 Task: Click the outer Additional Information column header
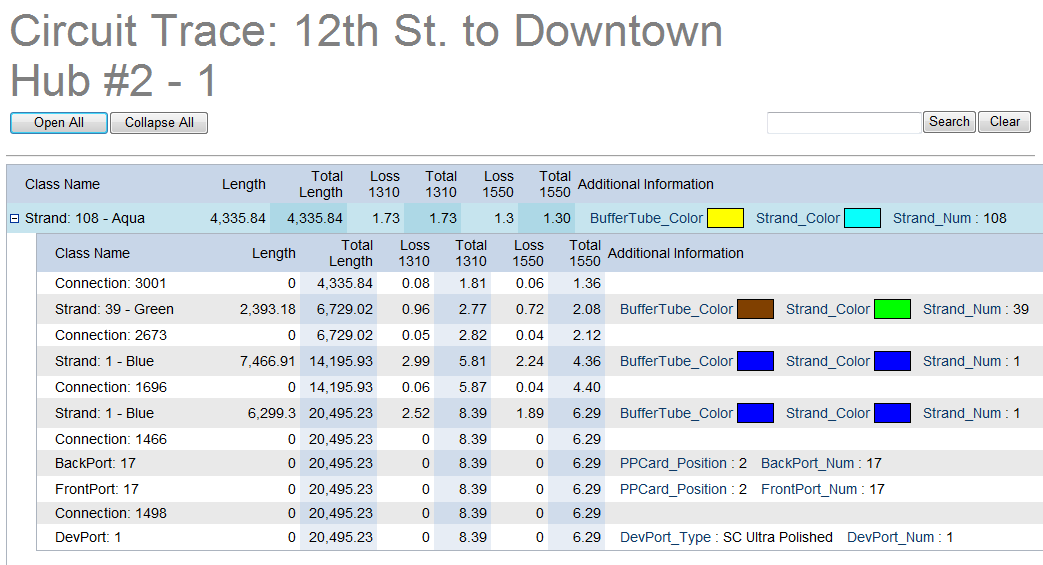[645, 184]
